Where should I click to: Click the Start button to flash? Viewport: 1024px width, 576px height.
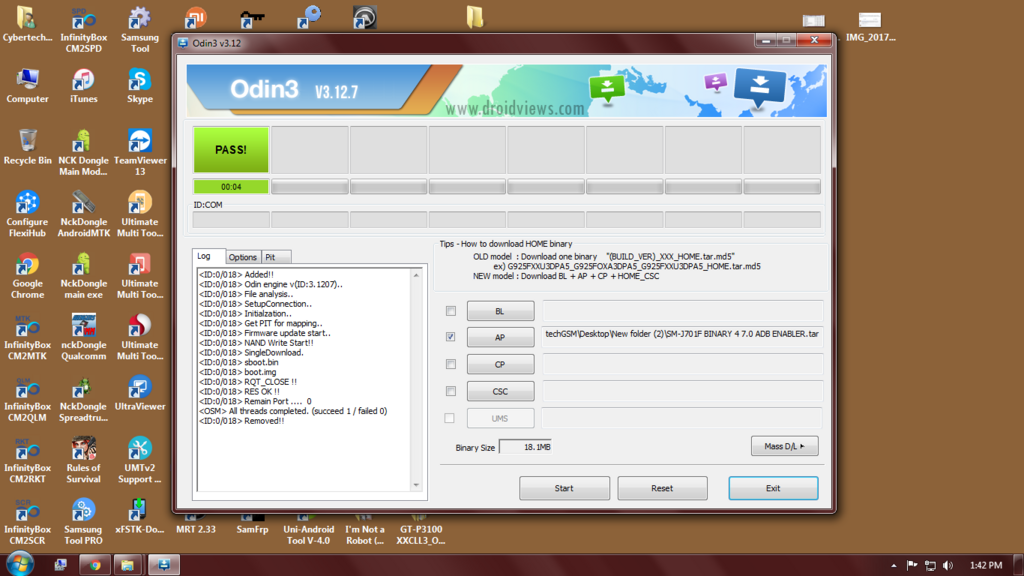pos(564,488)
